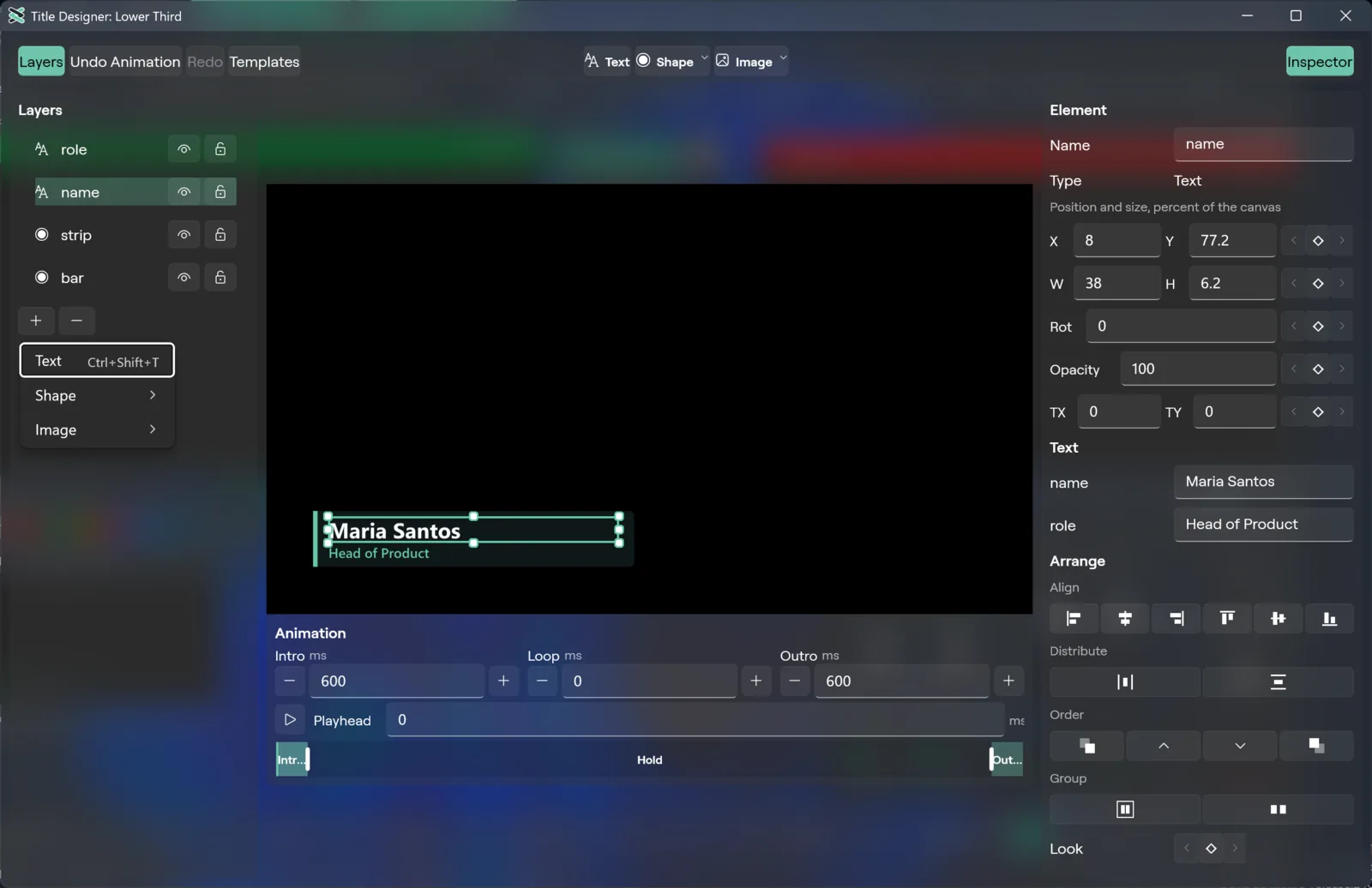The height and width of the screenshot is (888, 1372).
Task: Align elements to horizontal center
Action: coord(1125,618)
